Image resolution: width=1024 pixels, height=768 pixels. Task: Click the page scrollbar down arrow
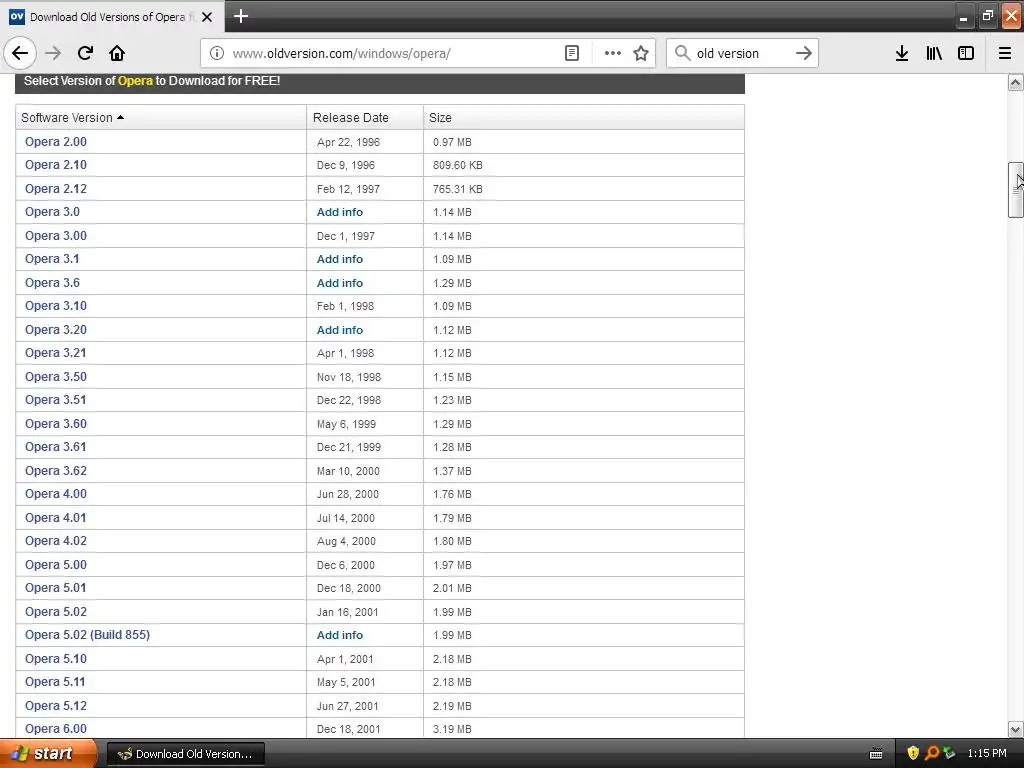1016,729
